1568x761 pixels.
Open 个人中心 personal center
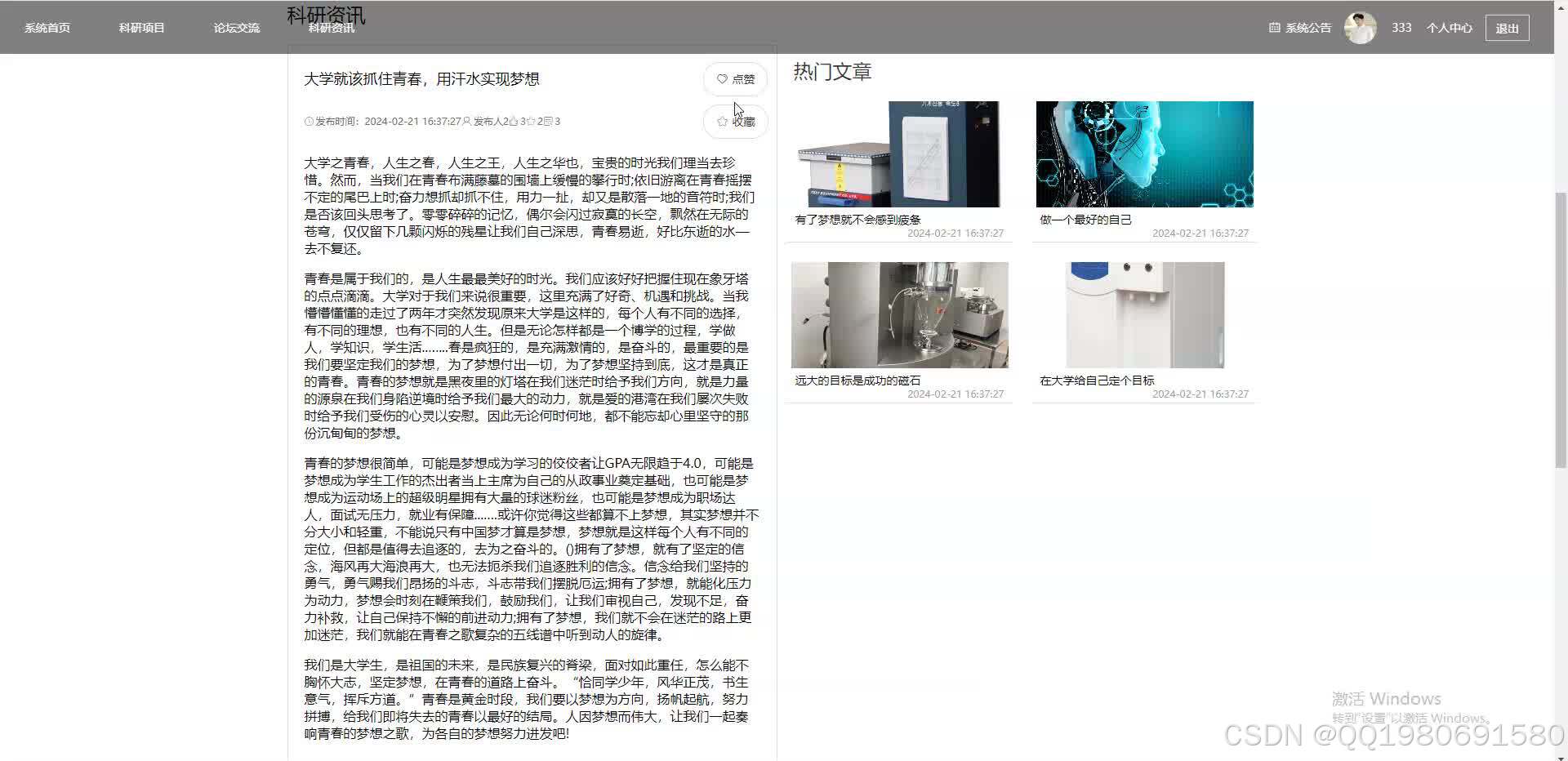point(1449,27)
